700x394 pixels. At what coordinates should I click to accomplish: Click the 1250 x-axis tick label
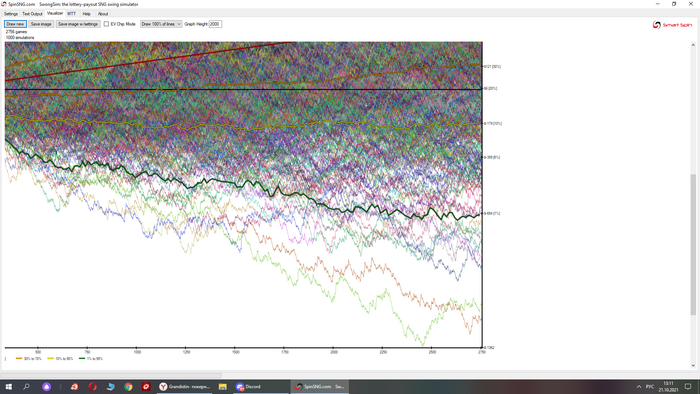pyautogui.click(x=186, y=352)
